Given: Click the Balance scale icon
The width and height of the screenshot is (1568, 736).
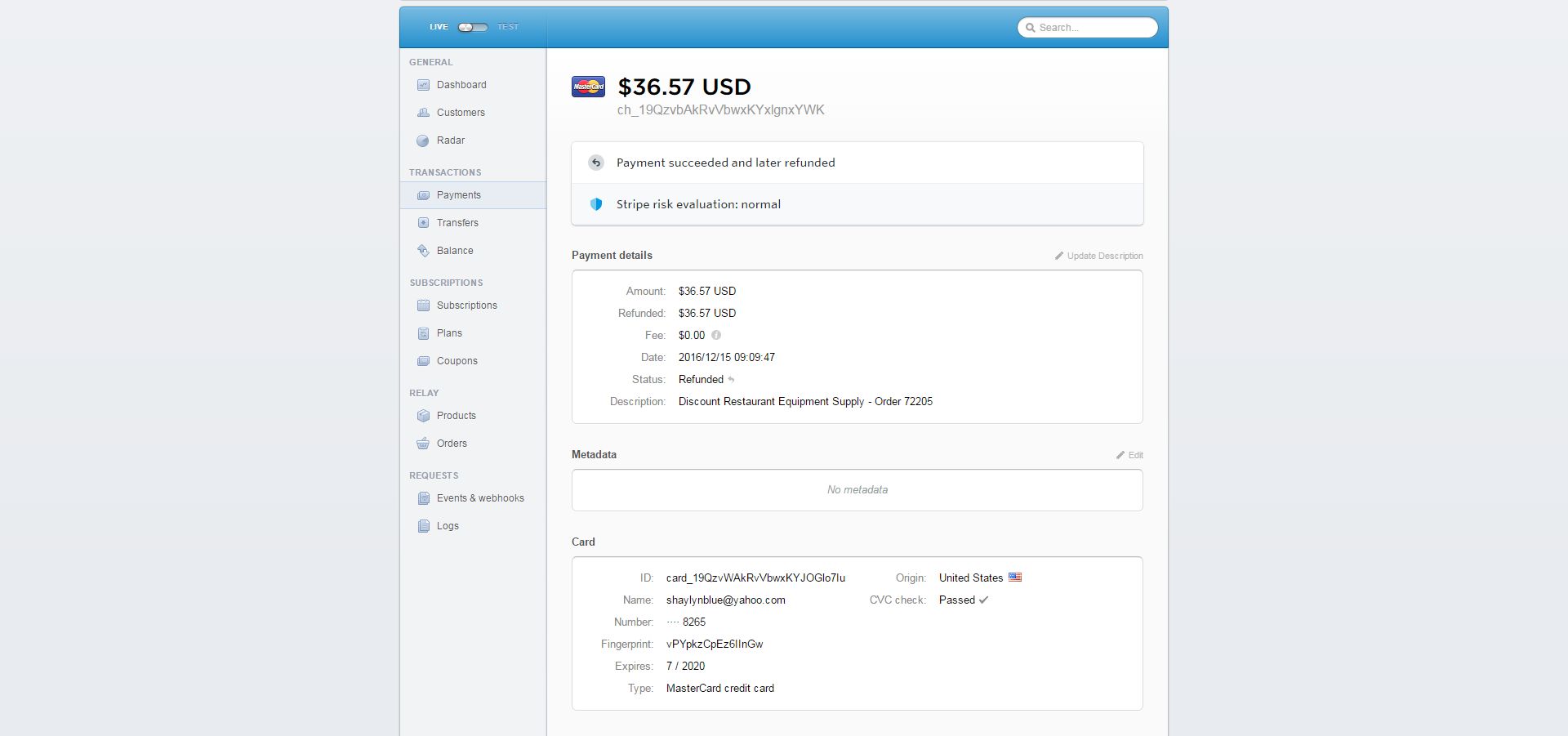Looking at the screenshot, I should (x=423, y=251).
